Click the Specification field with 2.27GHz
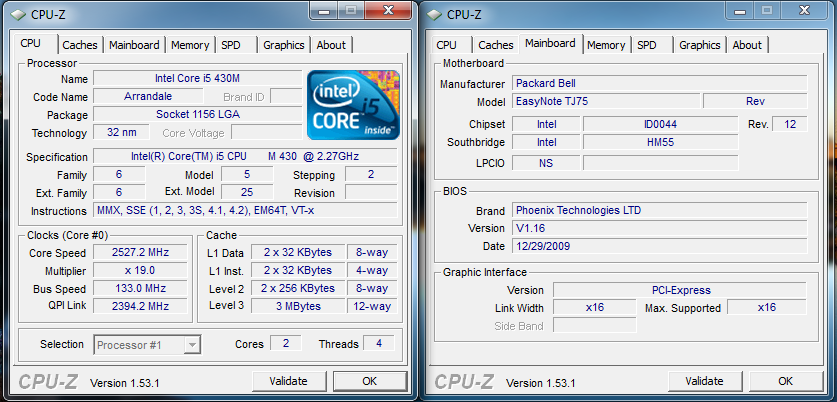 tap(245, 156)
